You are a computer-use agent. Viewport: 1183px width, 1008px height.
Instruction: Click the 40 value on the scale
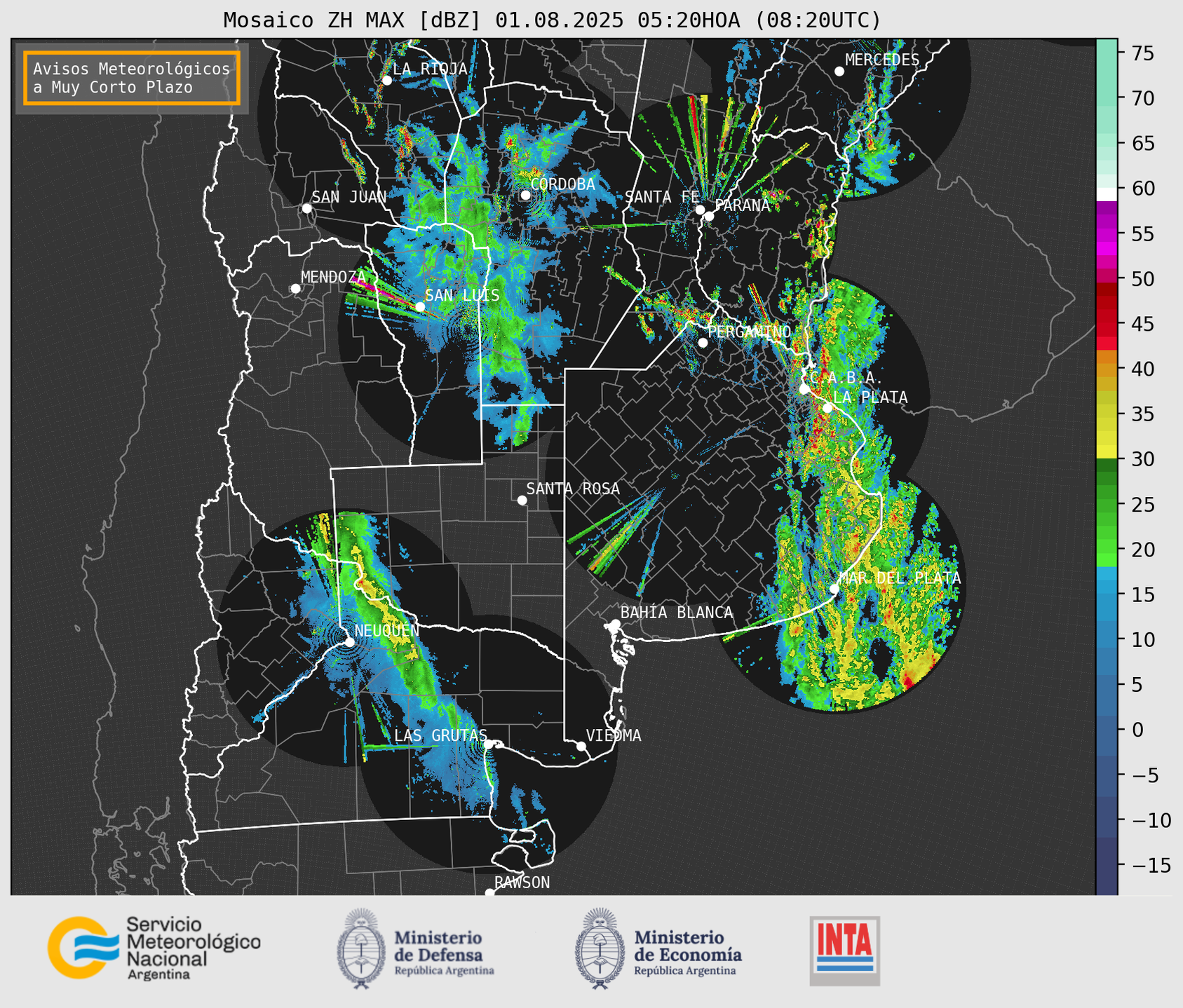click(1142, 369)
